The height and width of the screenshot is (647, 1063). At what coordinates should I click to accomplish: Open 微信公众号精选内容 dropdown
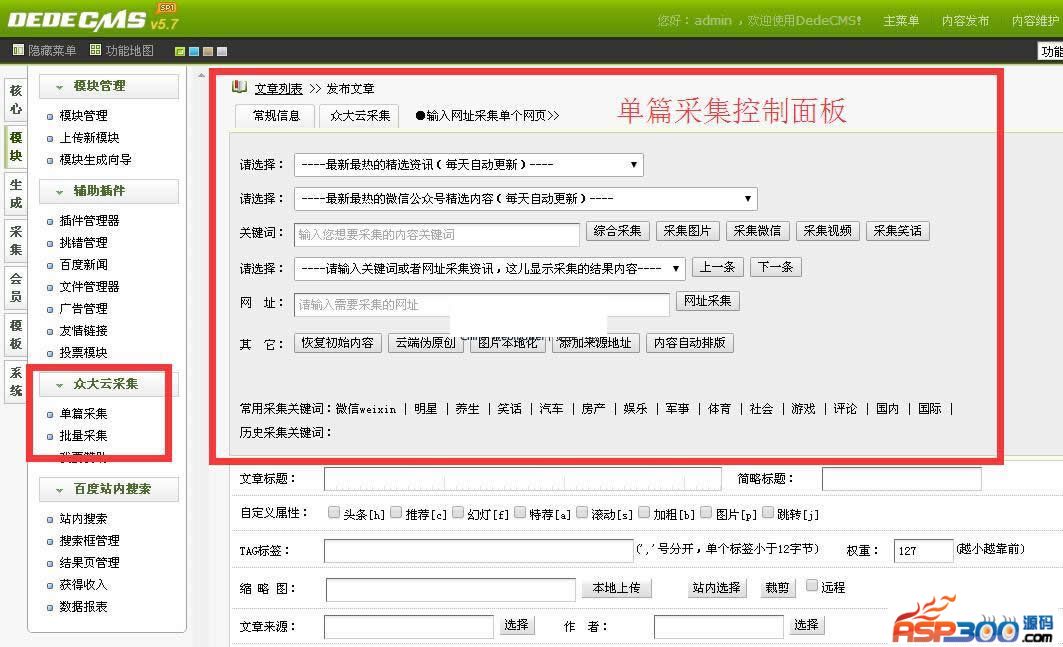(525, 199)
